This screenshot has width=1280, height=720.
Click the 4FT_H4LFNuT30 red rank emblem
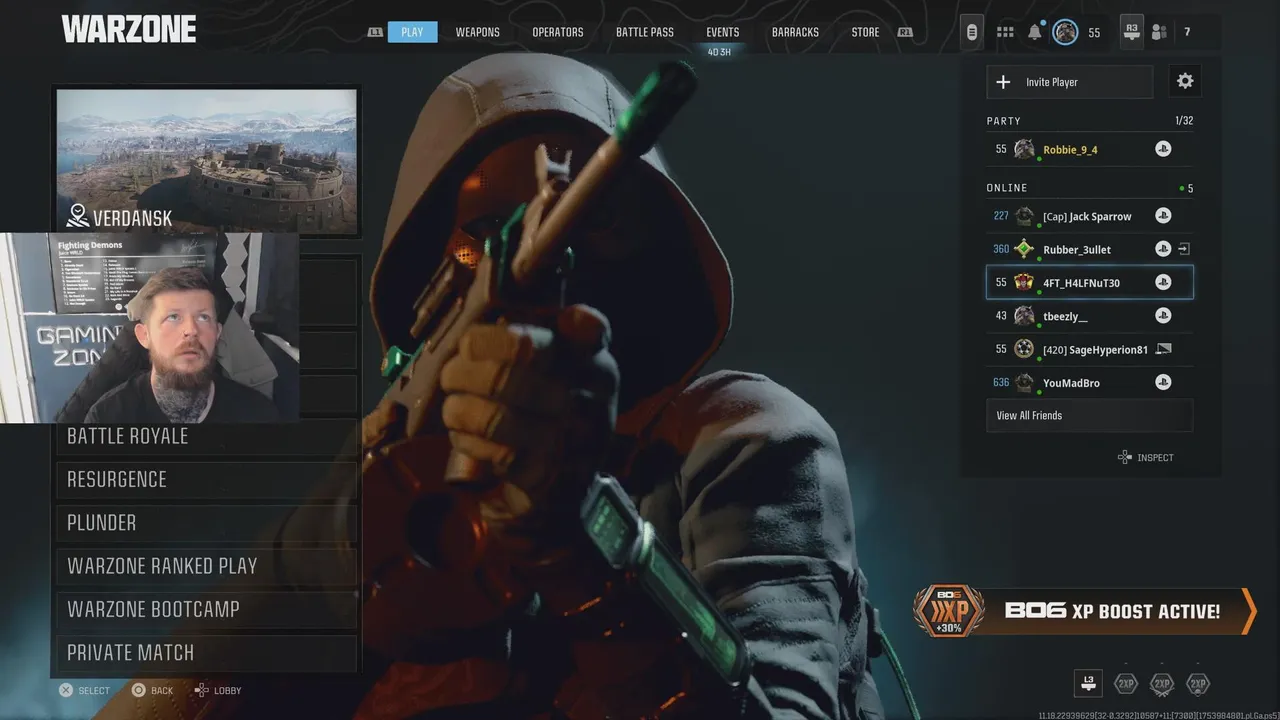[x=1024, y=282]
